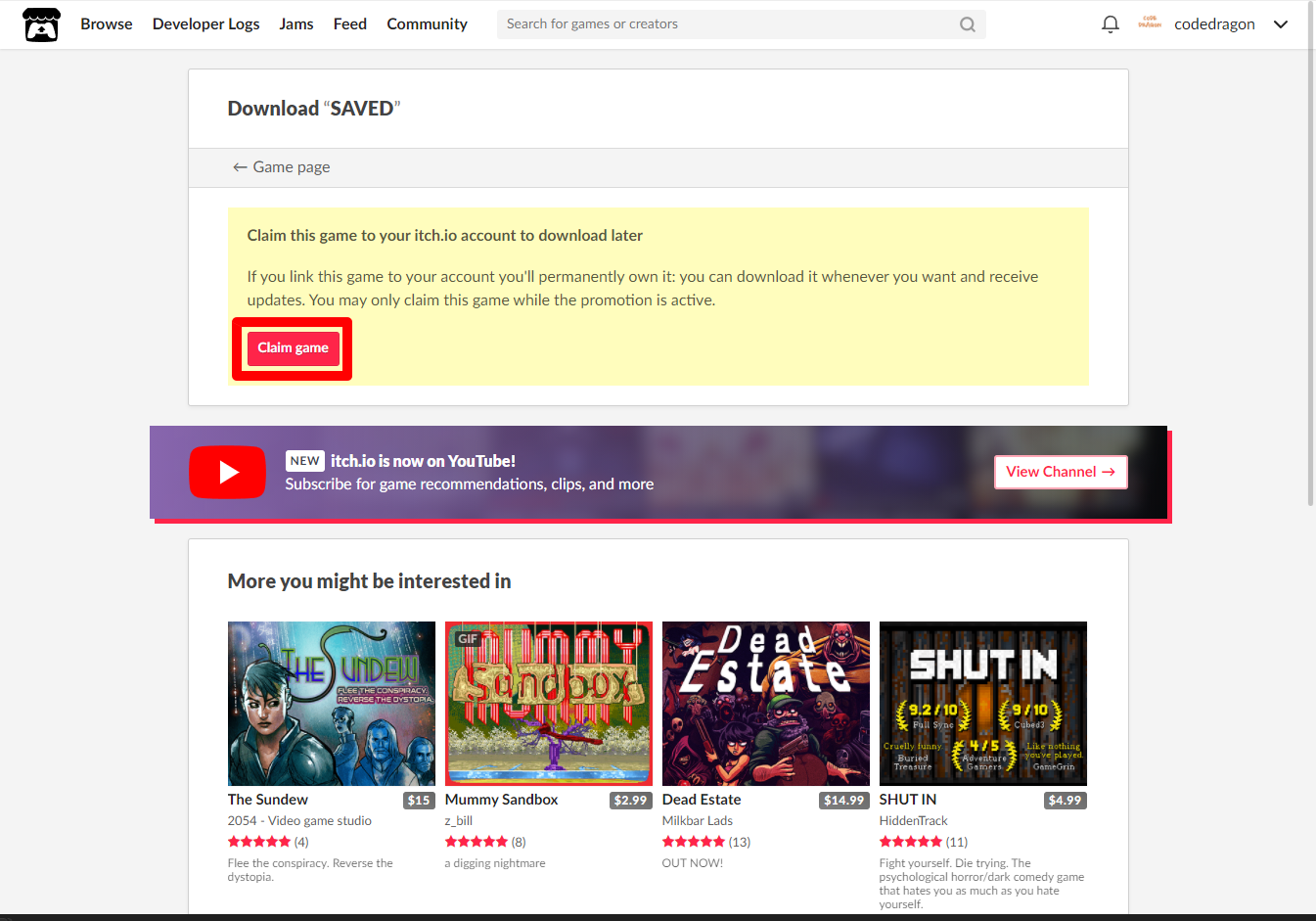Open the Browse menu
The image size is (1316, 921).
tap(107, 24)
